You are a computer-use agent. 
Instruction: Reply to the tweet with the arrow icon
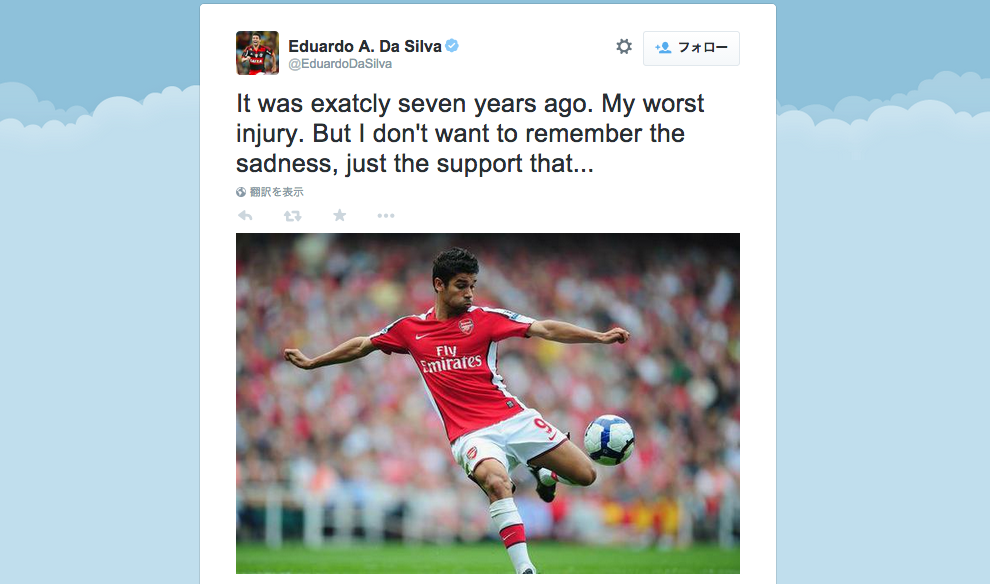click(x=245, y=216)
